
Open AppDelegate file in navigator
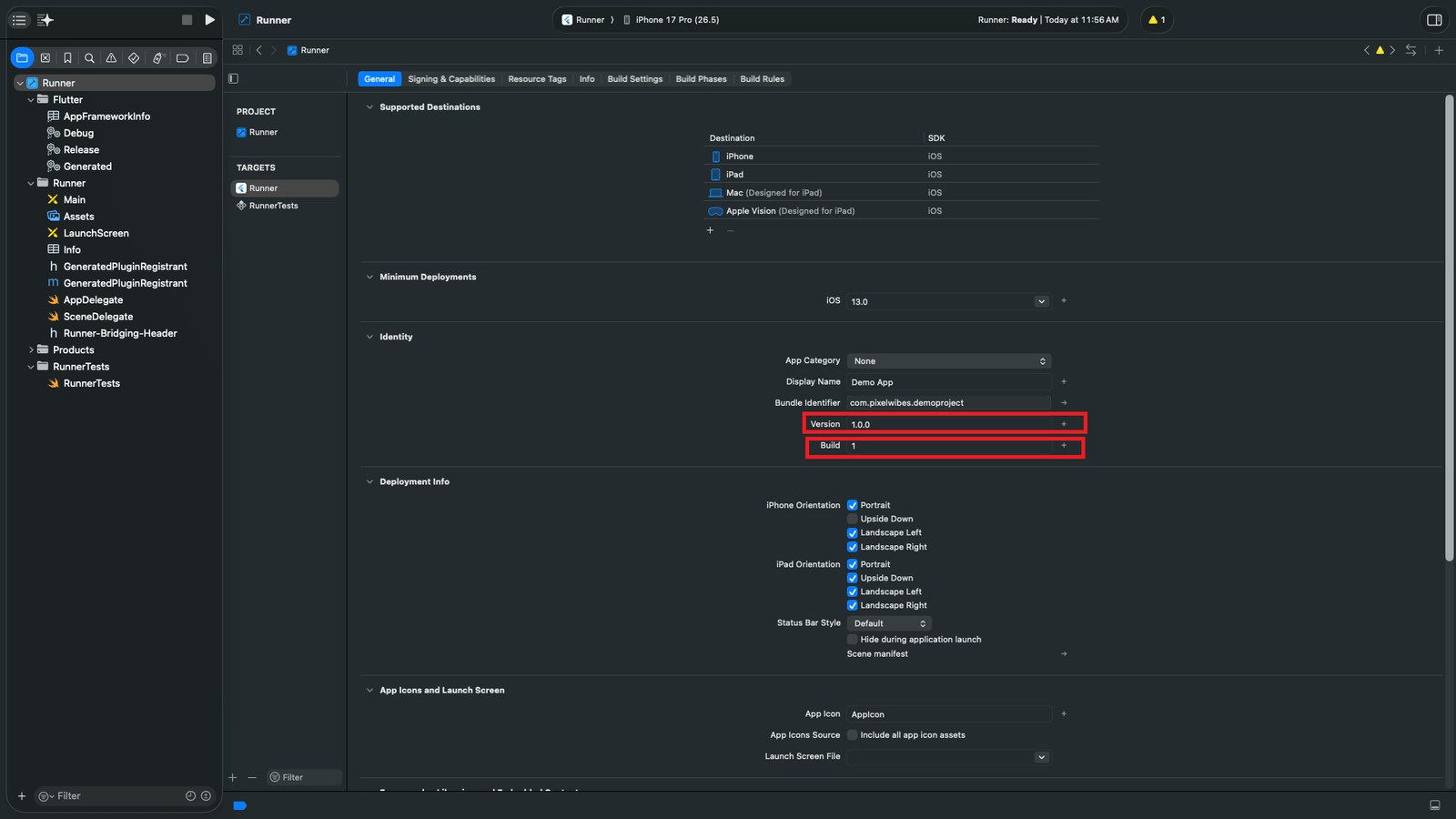pos(93,300)
